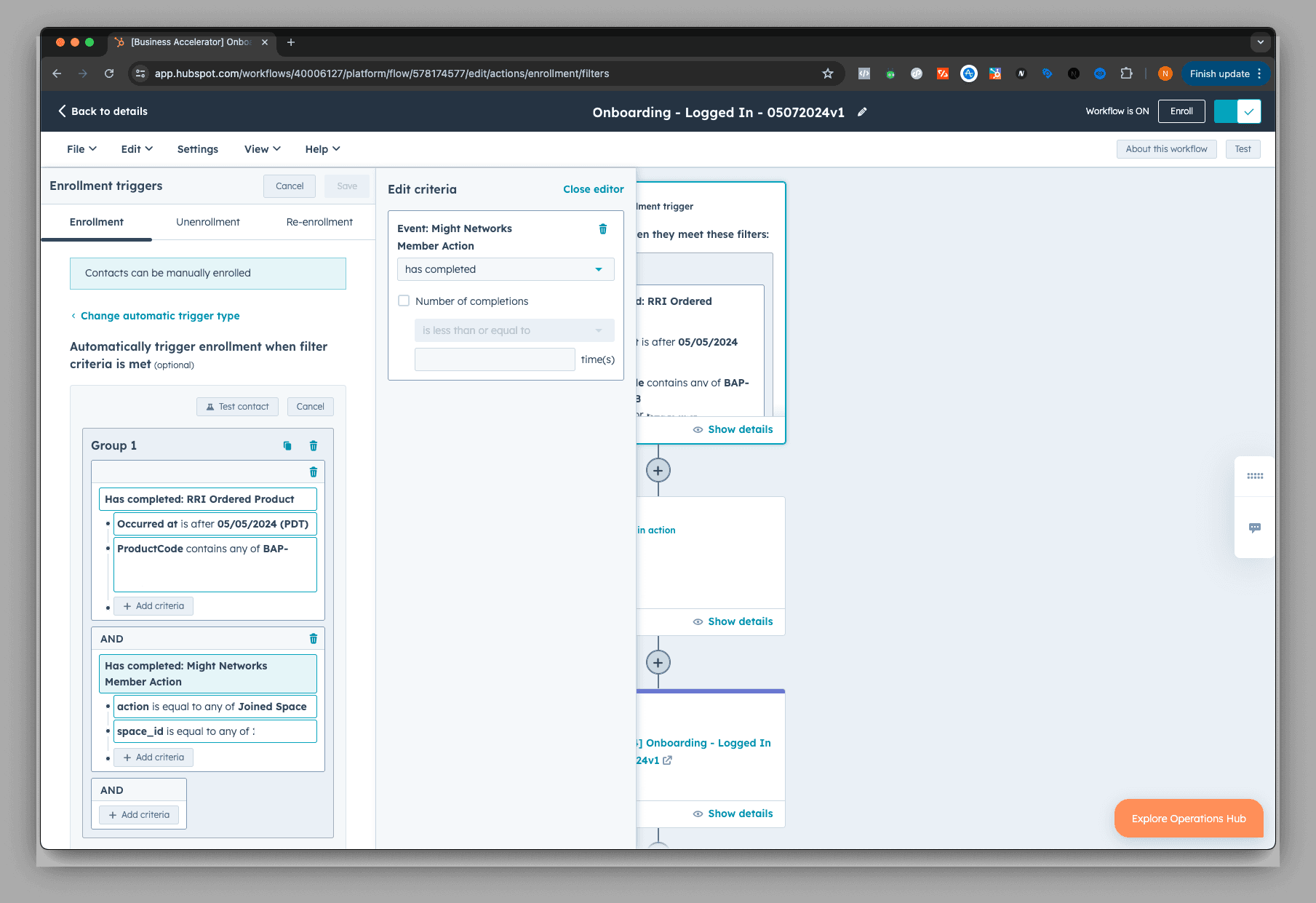Switch to the Re-enrollment tab

point(319,222)
